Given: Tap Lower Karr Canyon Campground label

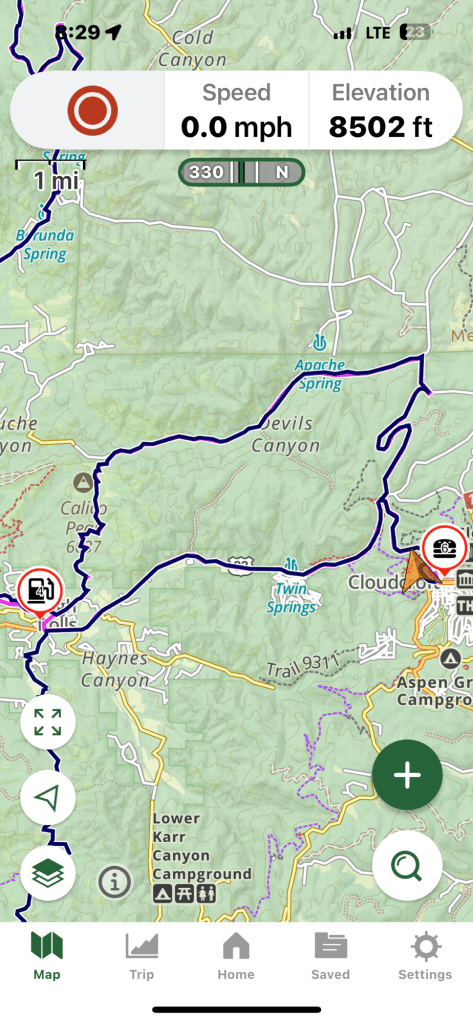Looking at the screenshot, I should coord(202,846).
